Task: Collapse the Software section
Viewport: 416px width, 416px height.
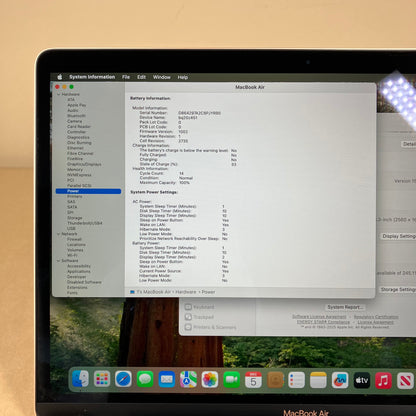Action: point(59,261)
